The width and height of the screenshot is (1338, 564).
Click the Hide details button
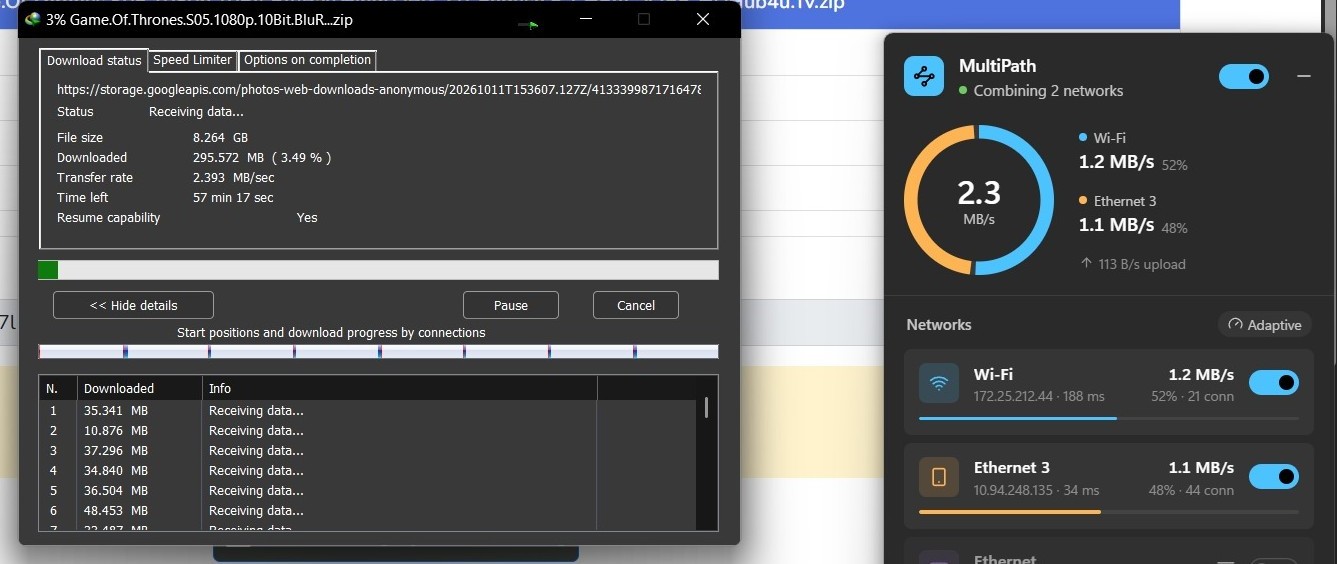point(133,305)
